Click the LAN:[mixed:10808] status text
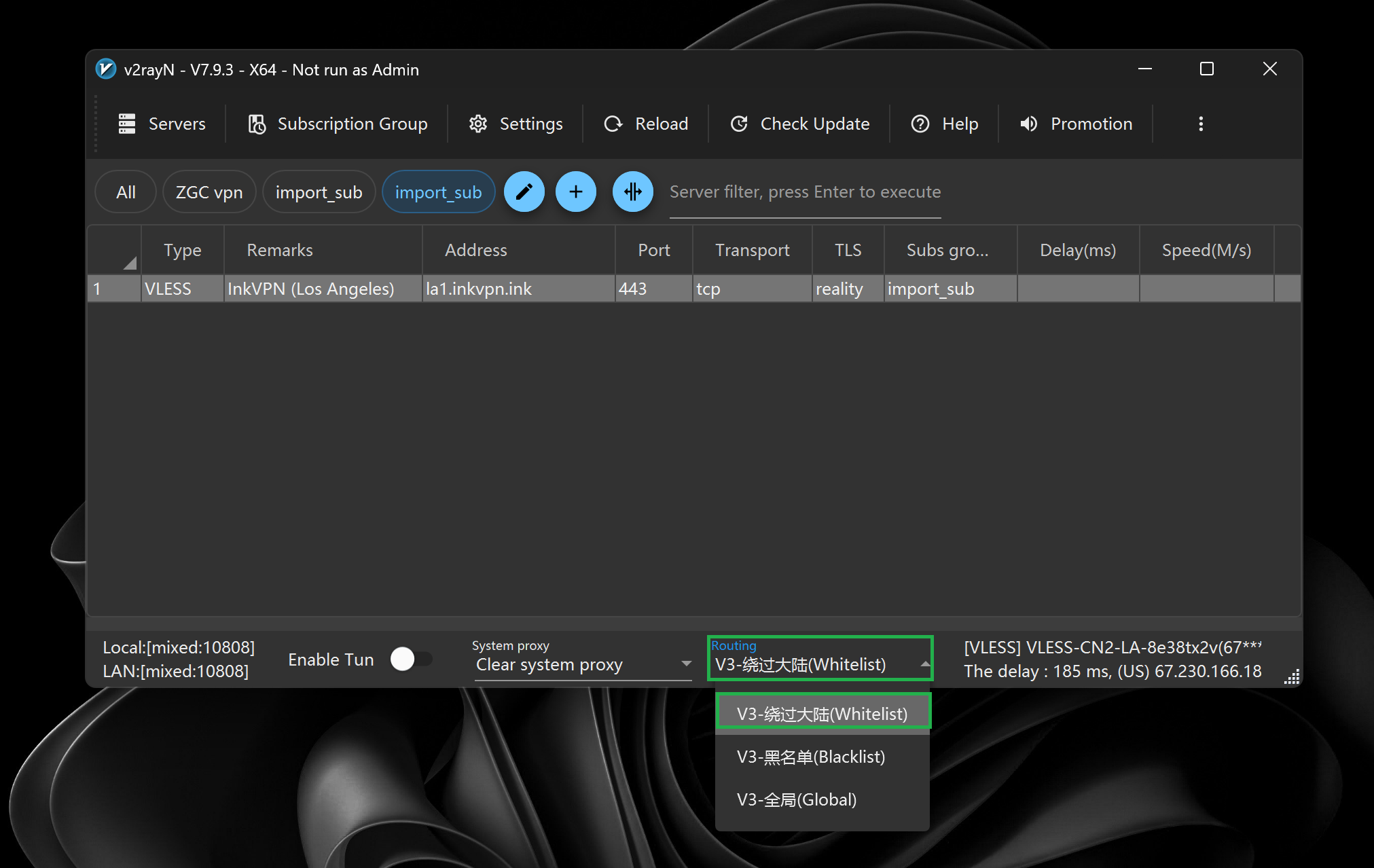Image resolution: width=1374 pixels, height=868 pixels. coord(175,671)
